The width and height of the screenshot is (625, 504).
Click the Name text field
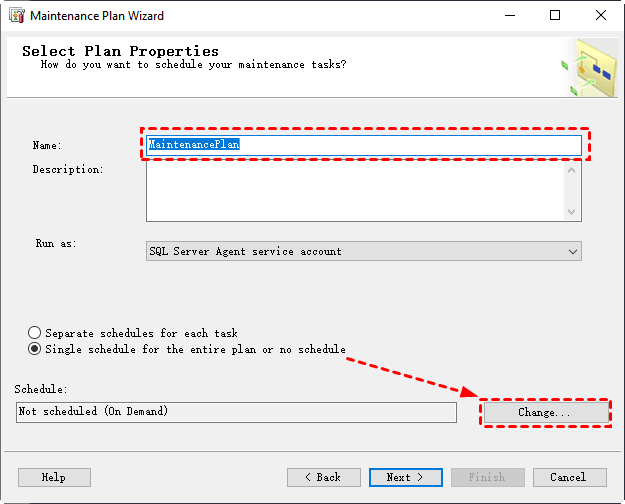pyautogui.click(x=362, y=144)
